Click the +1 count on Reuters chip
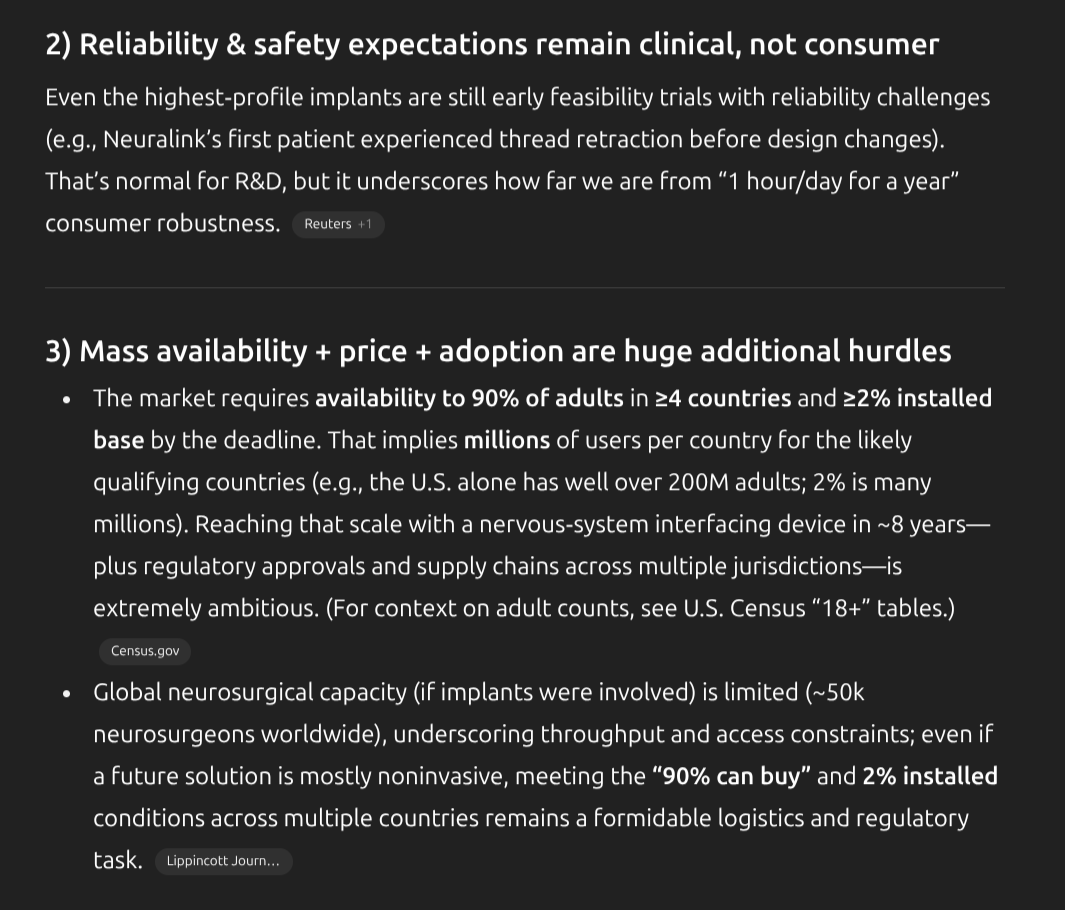This screenshot has height=910, width=1065. (364, 224)
